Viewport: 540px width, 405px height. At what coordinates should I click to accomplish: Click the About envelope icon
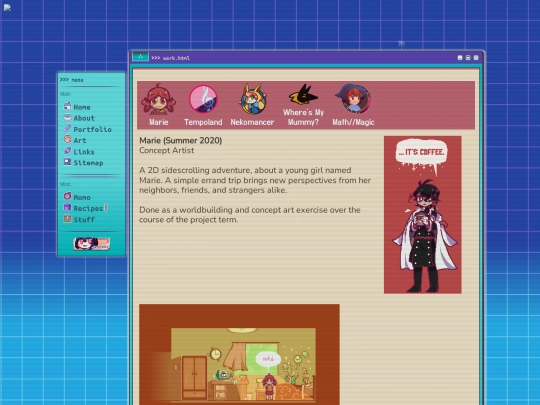pos(68,117)
